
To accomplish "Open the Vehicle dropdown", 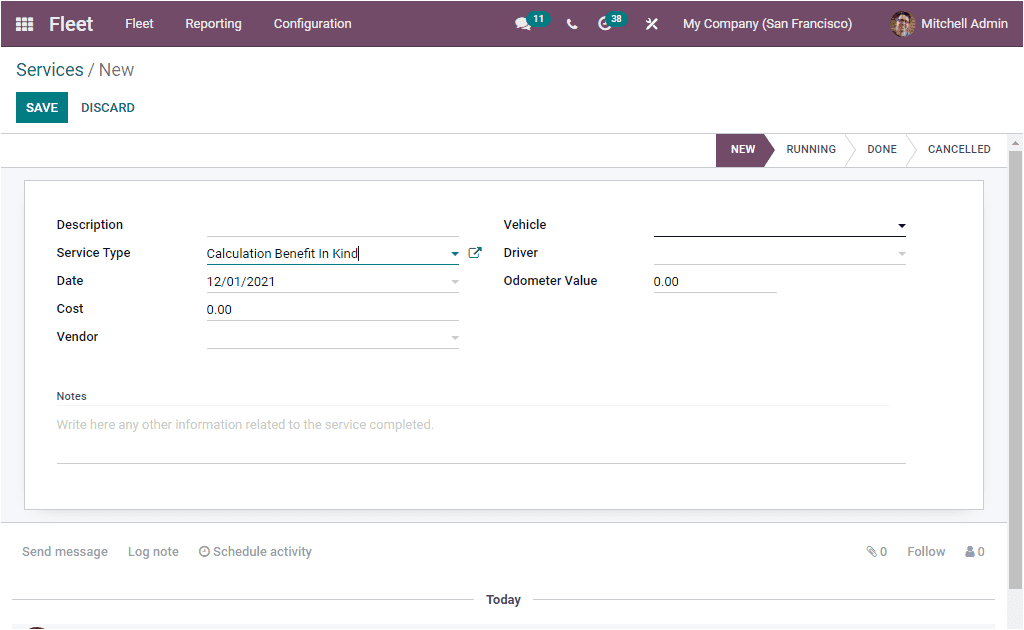I will pos(901,225).
